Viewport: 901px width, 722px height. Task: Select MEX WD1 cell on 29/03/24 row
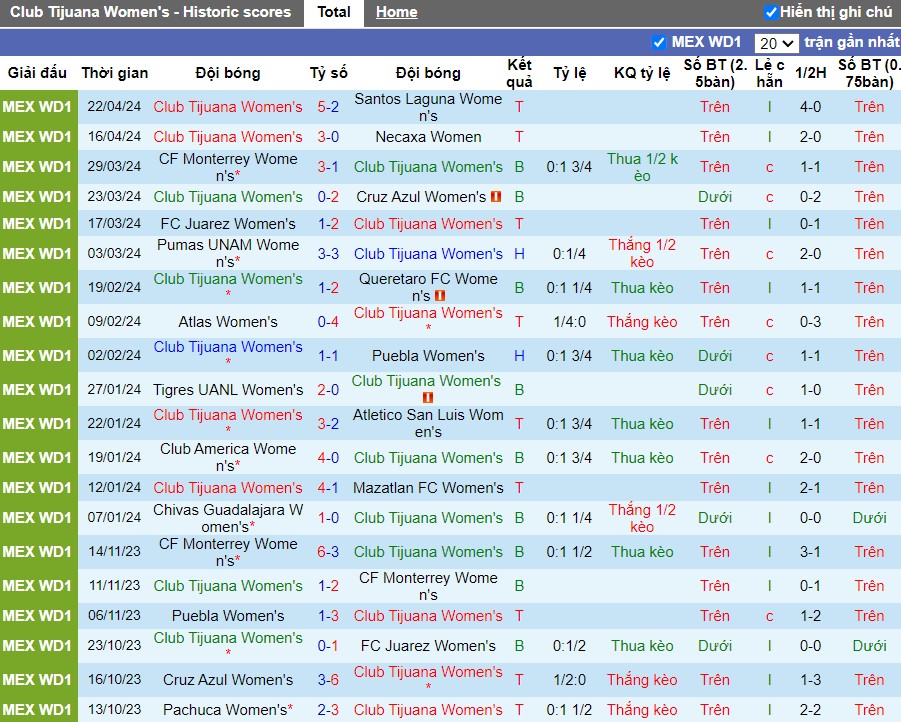pos(37,167)
